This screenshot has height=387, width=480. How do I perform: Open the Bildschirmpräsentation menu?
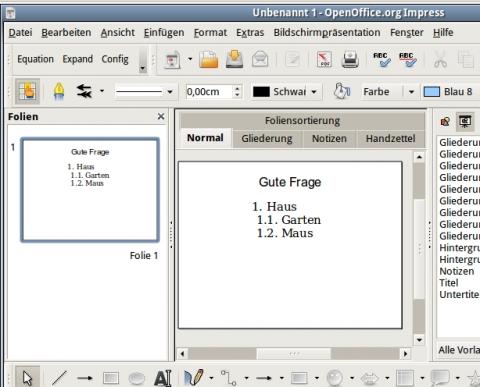(x=327, y=33)
